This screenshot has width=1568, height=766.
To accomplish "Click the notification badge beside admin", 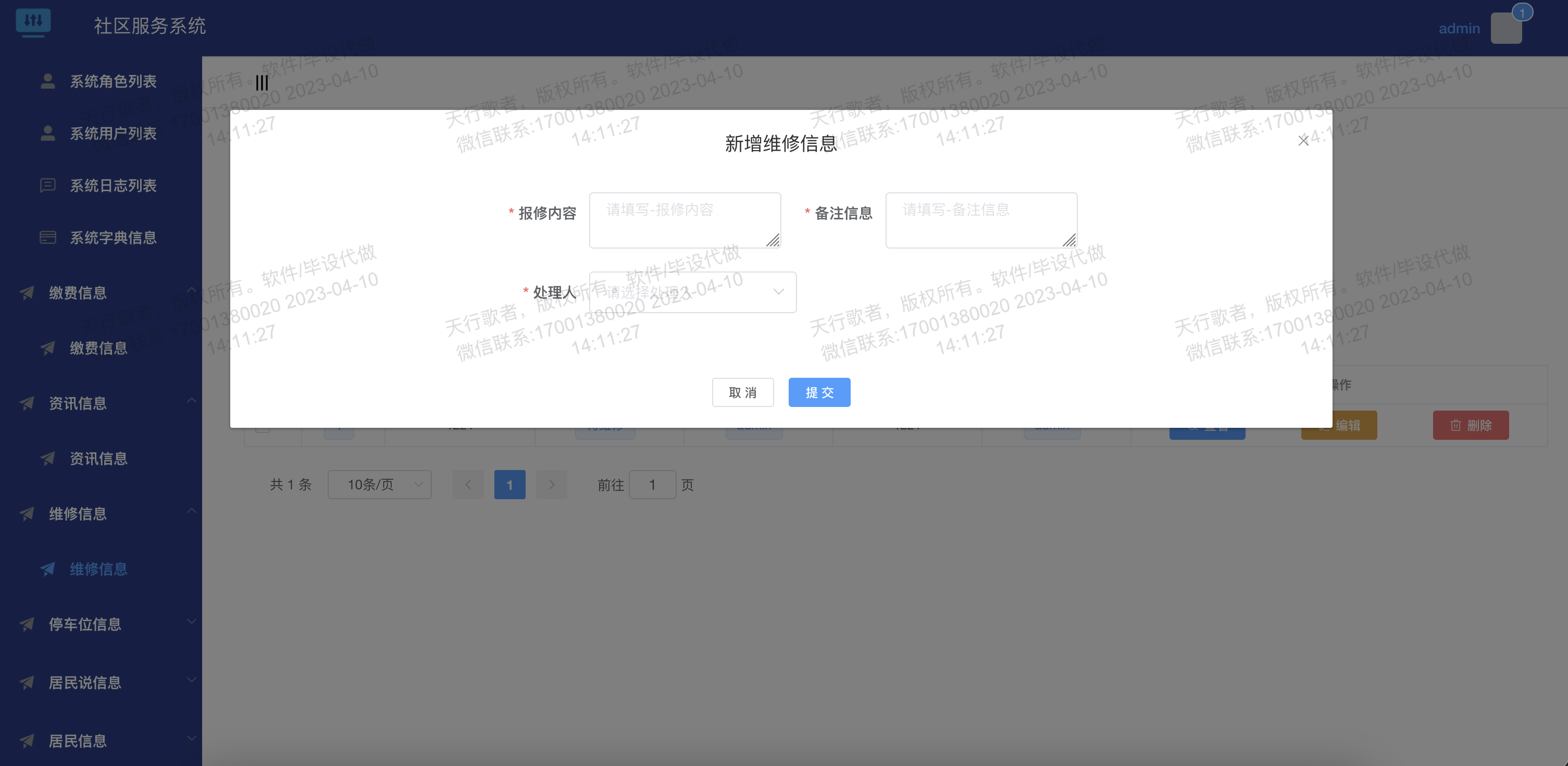I will click(1522, 11).
